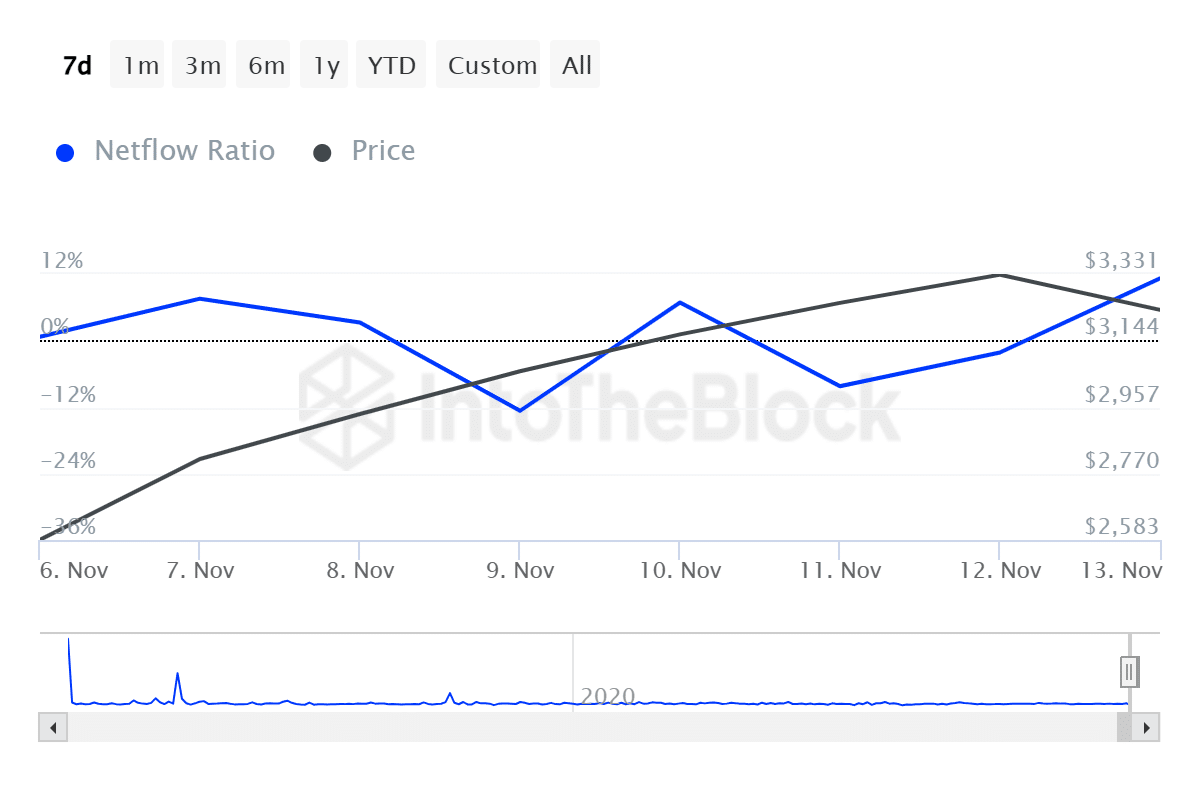
Task: Switch chart to 1y range
Action: tap(326, 66)
